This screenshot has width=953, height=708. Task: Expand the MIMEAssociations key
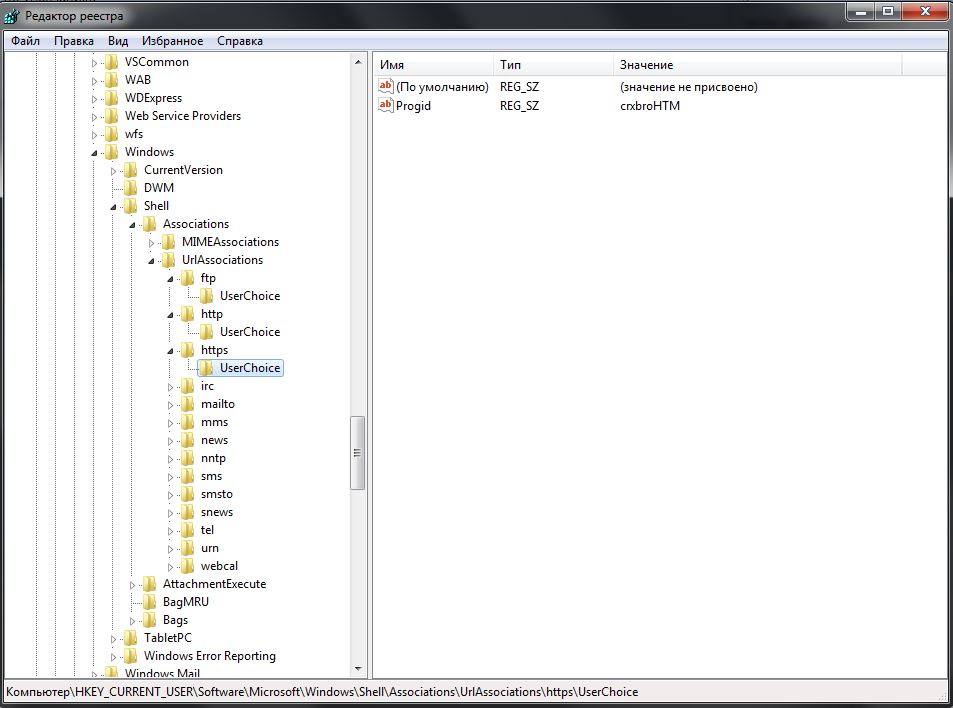click(151, 243)
